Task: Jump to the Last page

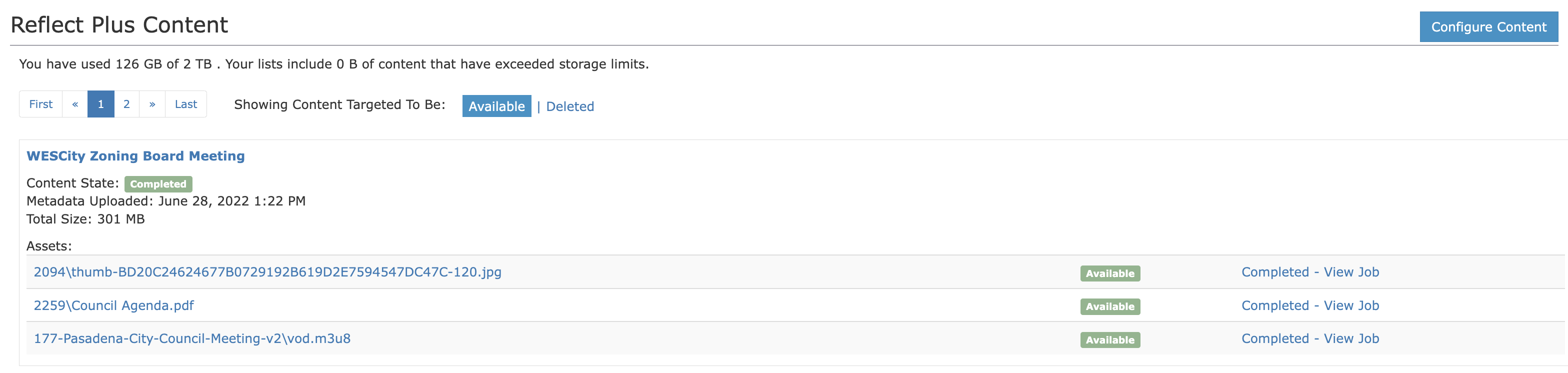Action: (185, 104)
